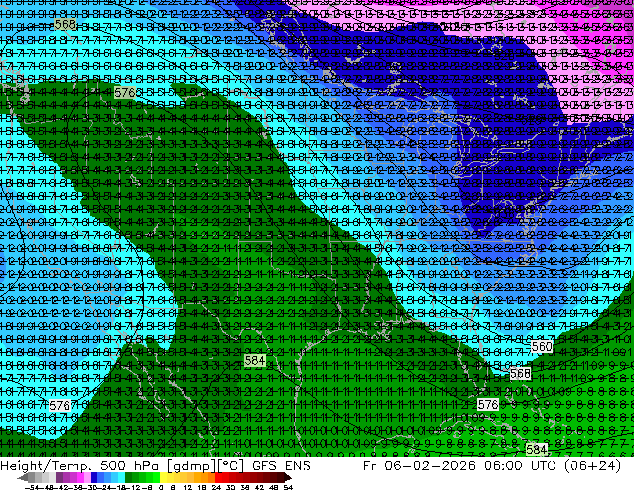The image size is (634, 490).
Task: Click the gray left arrow end of the color bar
Action: point(23,477)
